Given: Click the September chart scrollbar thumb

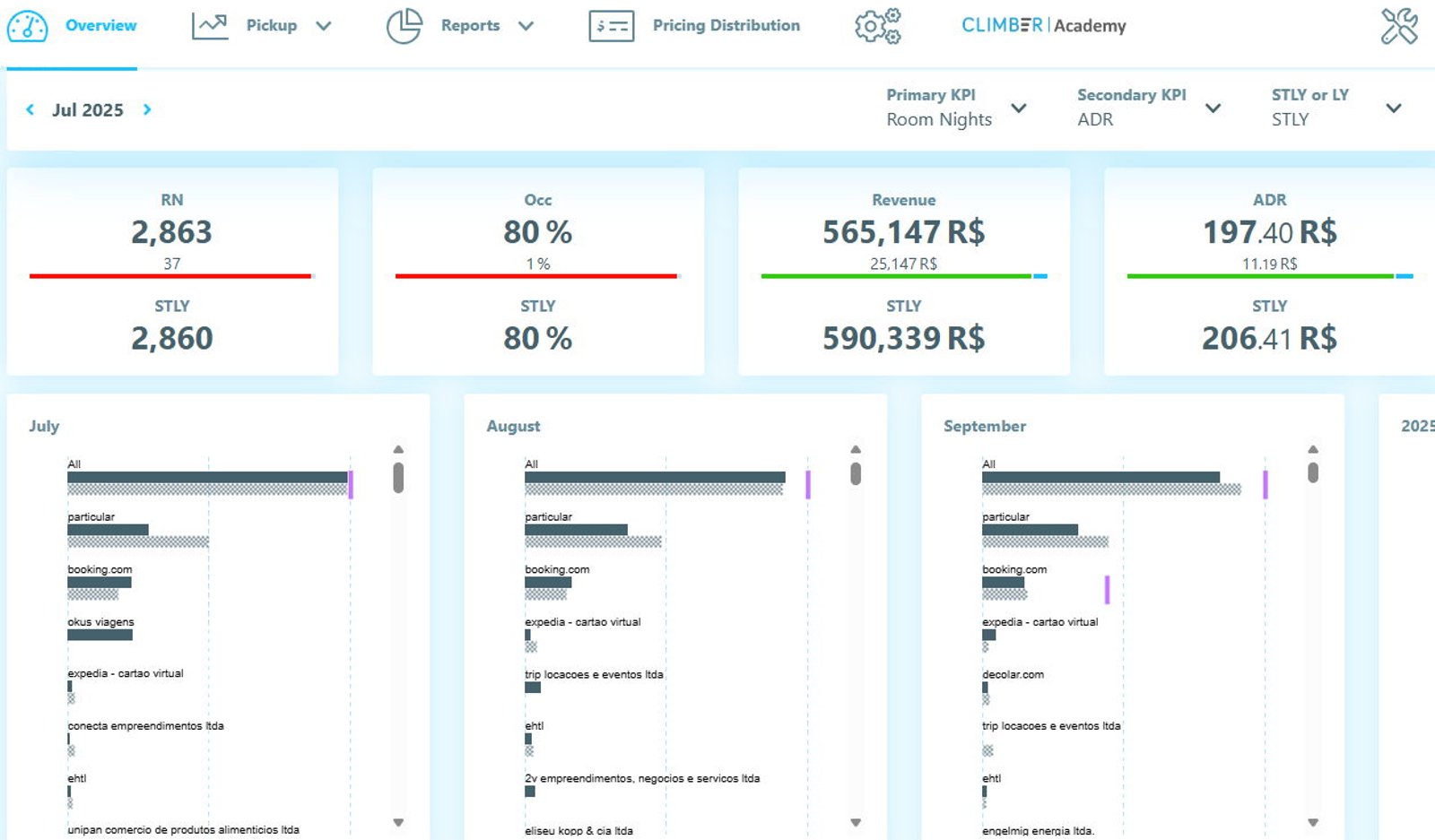Looking at the screenshot, I should pyautogui.click(x=1313, y=472).
